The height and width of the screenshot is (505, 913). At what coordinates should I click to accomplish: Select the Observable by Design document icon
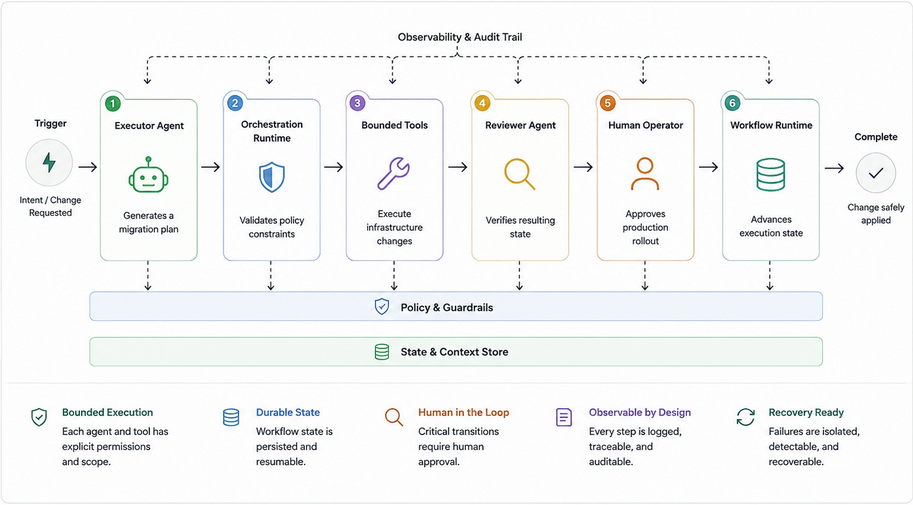(x=564, y=417)
